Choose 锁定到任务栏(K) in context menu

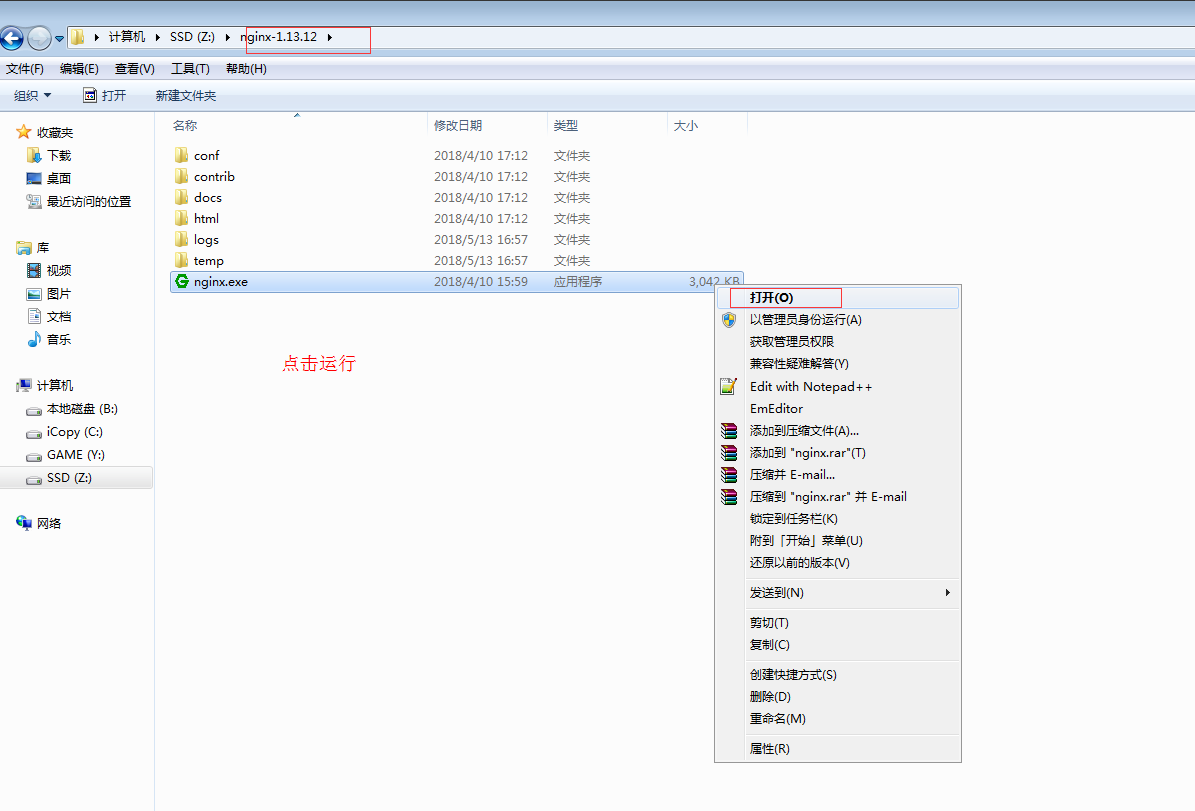(838, 519)
